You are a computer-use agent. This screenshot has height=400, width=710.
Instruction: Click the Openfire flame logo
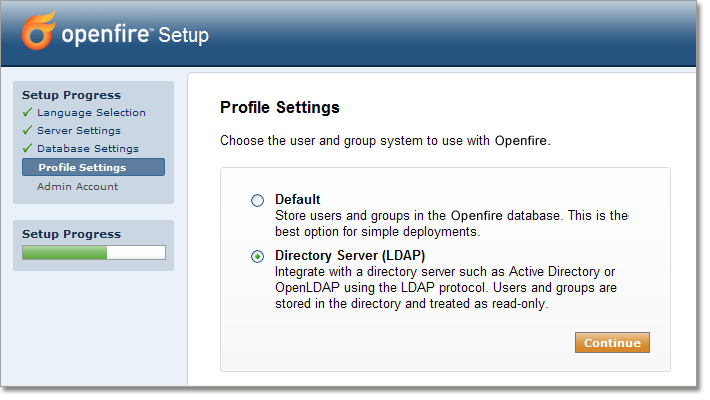tap(39, 32)
